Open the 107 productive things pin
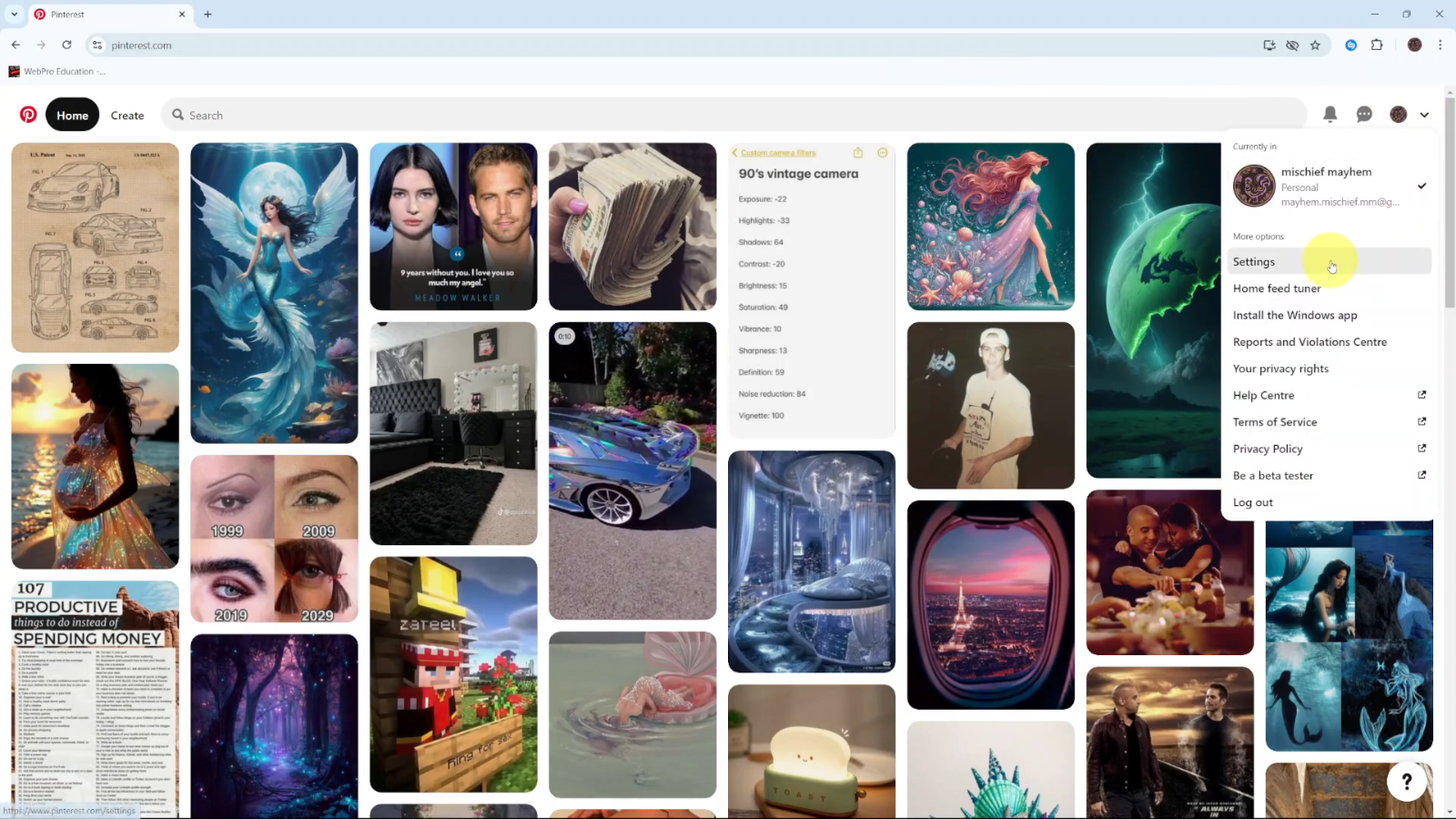 pos(95,699)
